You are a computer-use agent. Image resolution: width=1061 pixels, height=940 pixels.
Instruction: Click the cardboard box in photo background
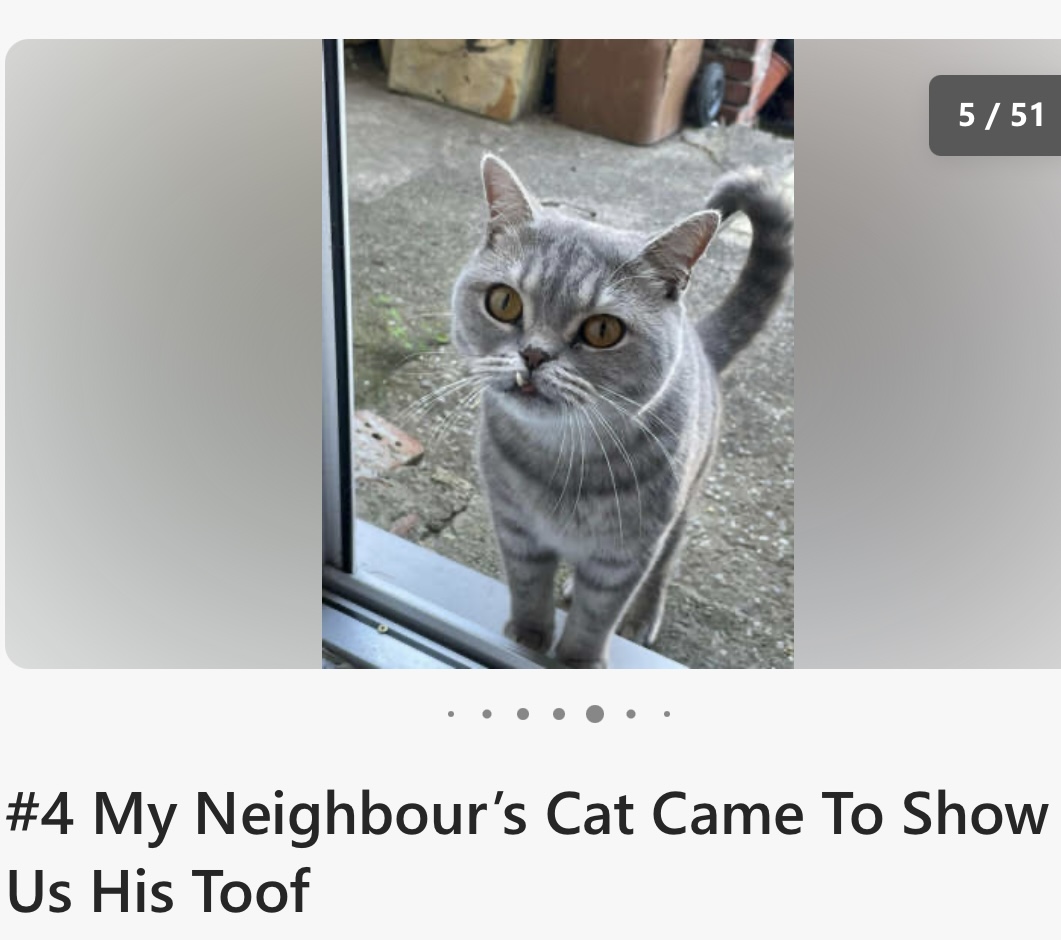click(x=628, y=89)
